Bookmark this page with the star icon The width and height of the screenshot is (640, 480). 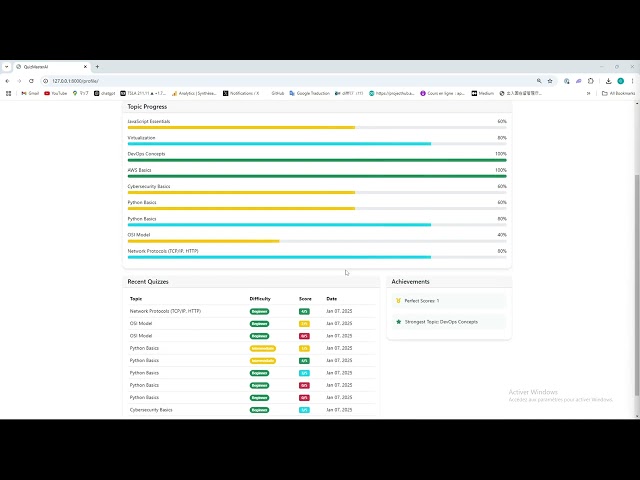[x=550, y=81]
